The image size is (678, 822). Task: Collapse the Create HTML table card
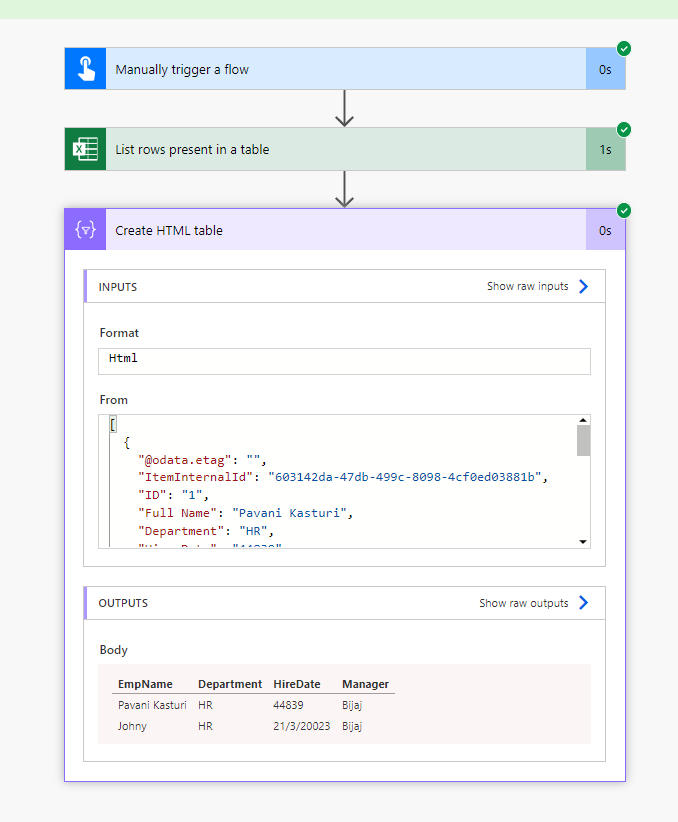tap(300, 229)
